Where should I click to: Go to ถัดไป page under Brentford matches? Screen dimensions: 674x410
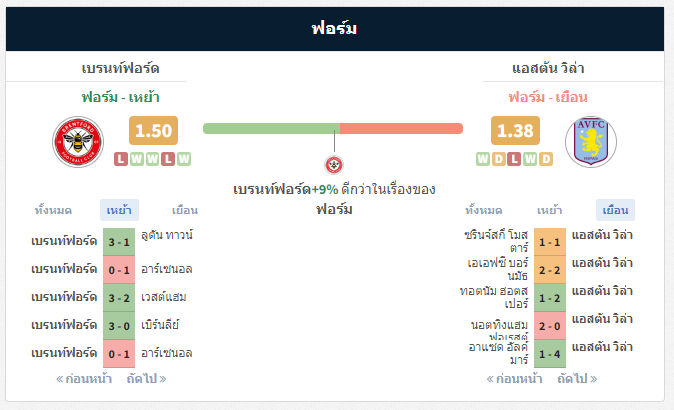(x=147, y=379)
